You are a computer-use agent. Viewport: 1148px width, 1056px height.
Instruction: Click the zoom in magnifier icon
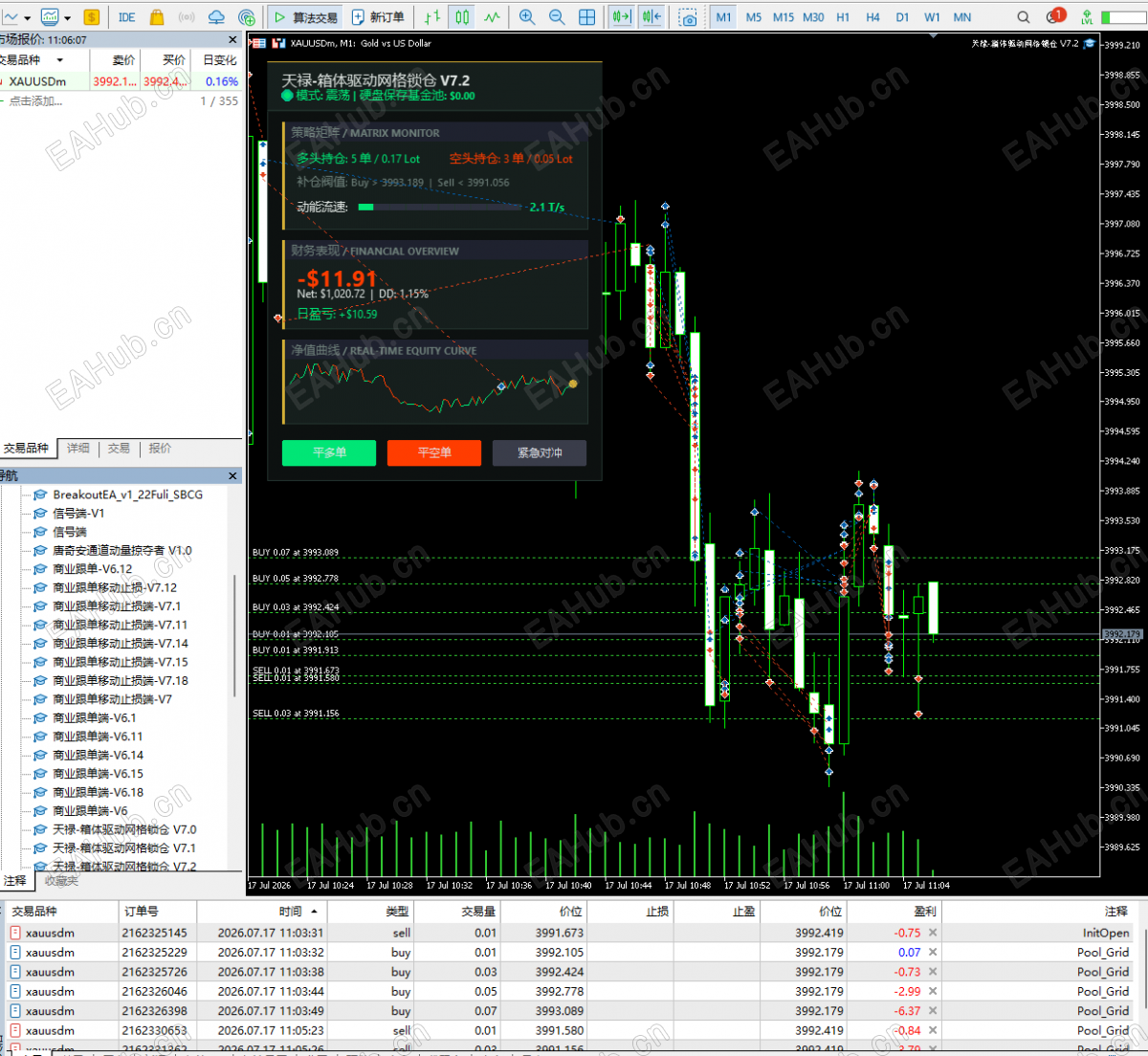tap(527, 17)
